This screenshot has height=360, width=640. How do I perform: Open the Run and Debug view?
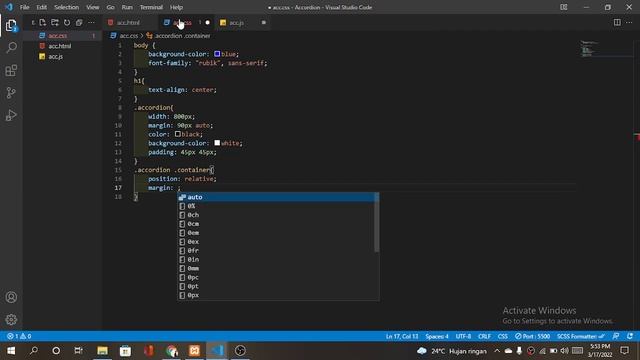point(11,116)
